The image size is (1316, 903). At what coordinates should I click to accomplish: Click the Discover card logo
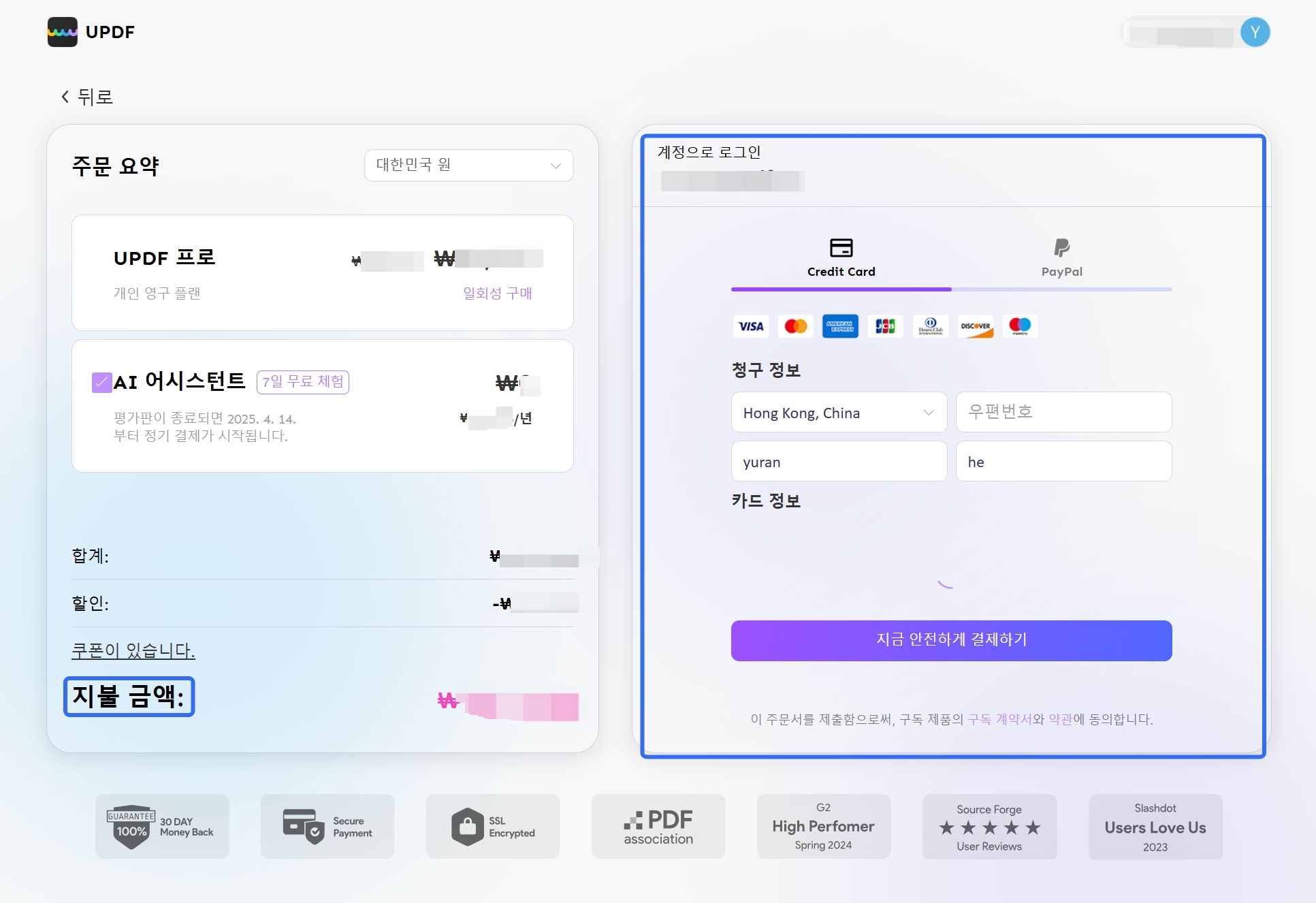pos(975,326)
